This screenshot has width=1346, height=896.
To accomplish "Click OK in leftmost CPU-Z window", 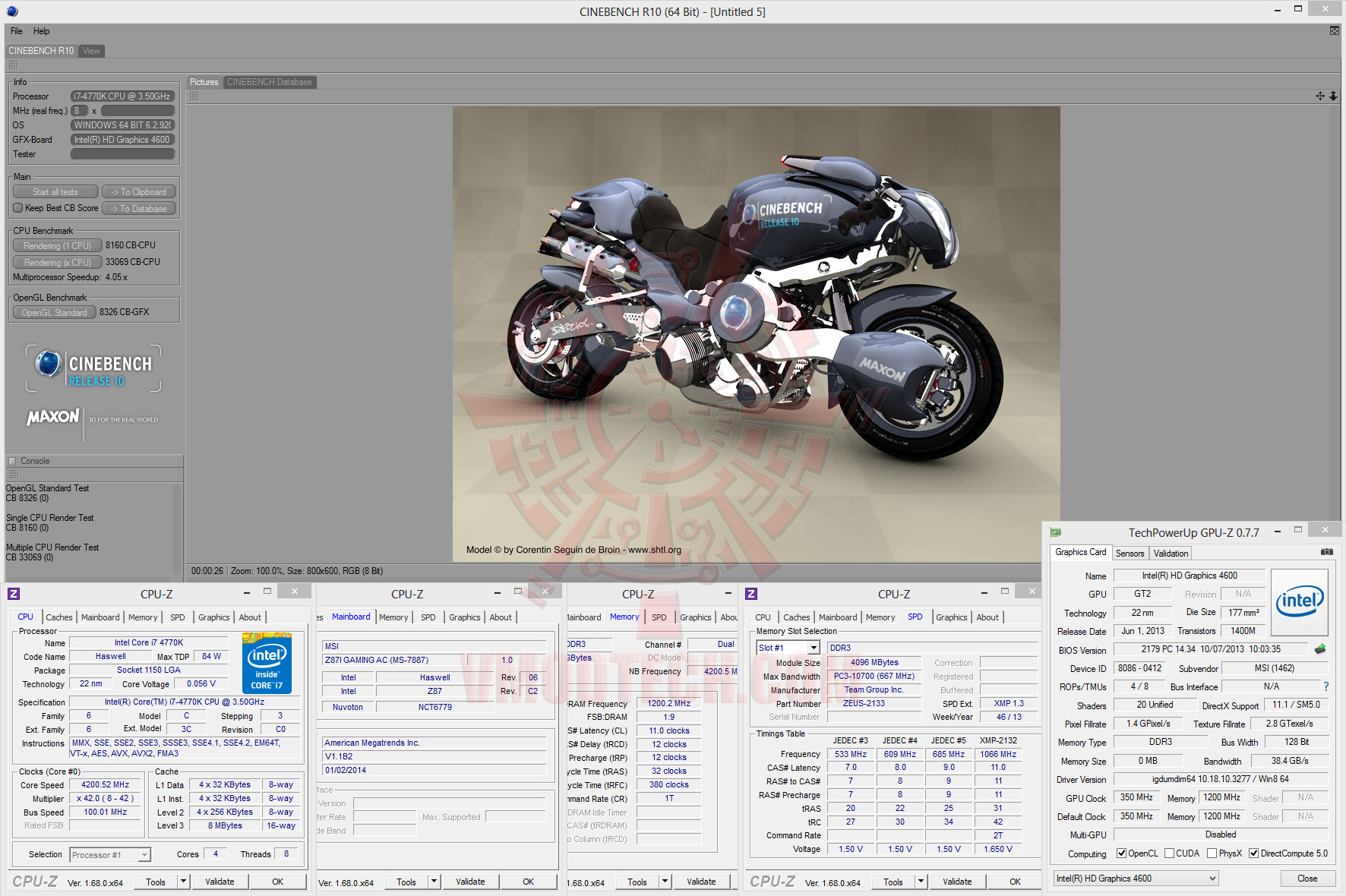I will (277, 882).
